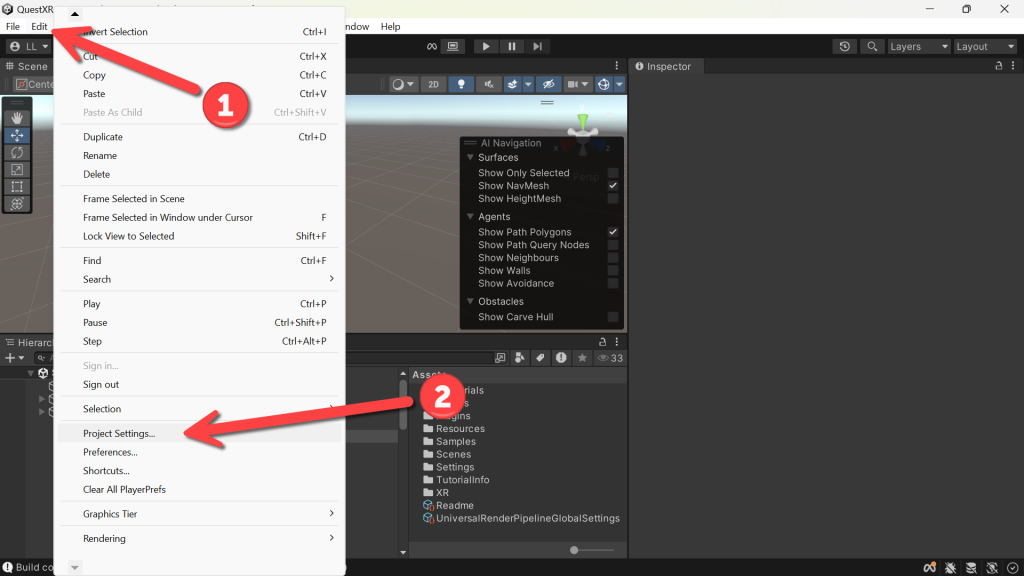Lock the Inspector panel padlock icon
Viewport: 1024px width, 576px height.
click(999, 66)
